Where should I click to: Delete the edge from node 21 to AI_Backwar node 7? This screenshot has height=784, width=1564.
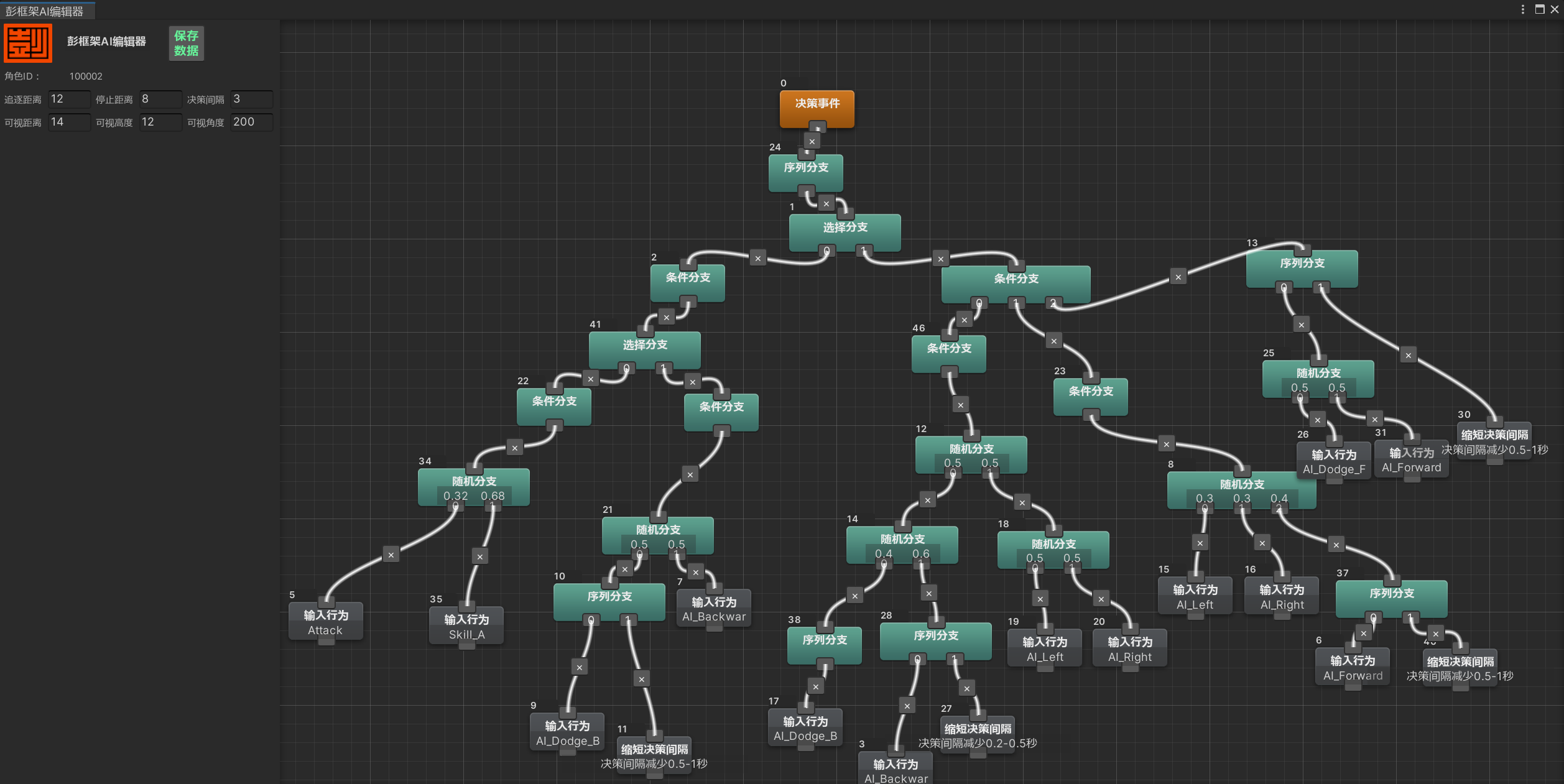695,573
